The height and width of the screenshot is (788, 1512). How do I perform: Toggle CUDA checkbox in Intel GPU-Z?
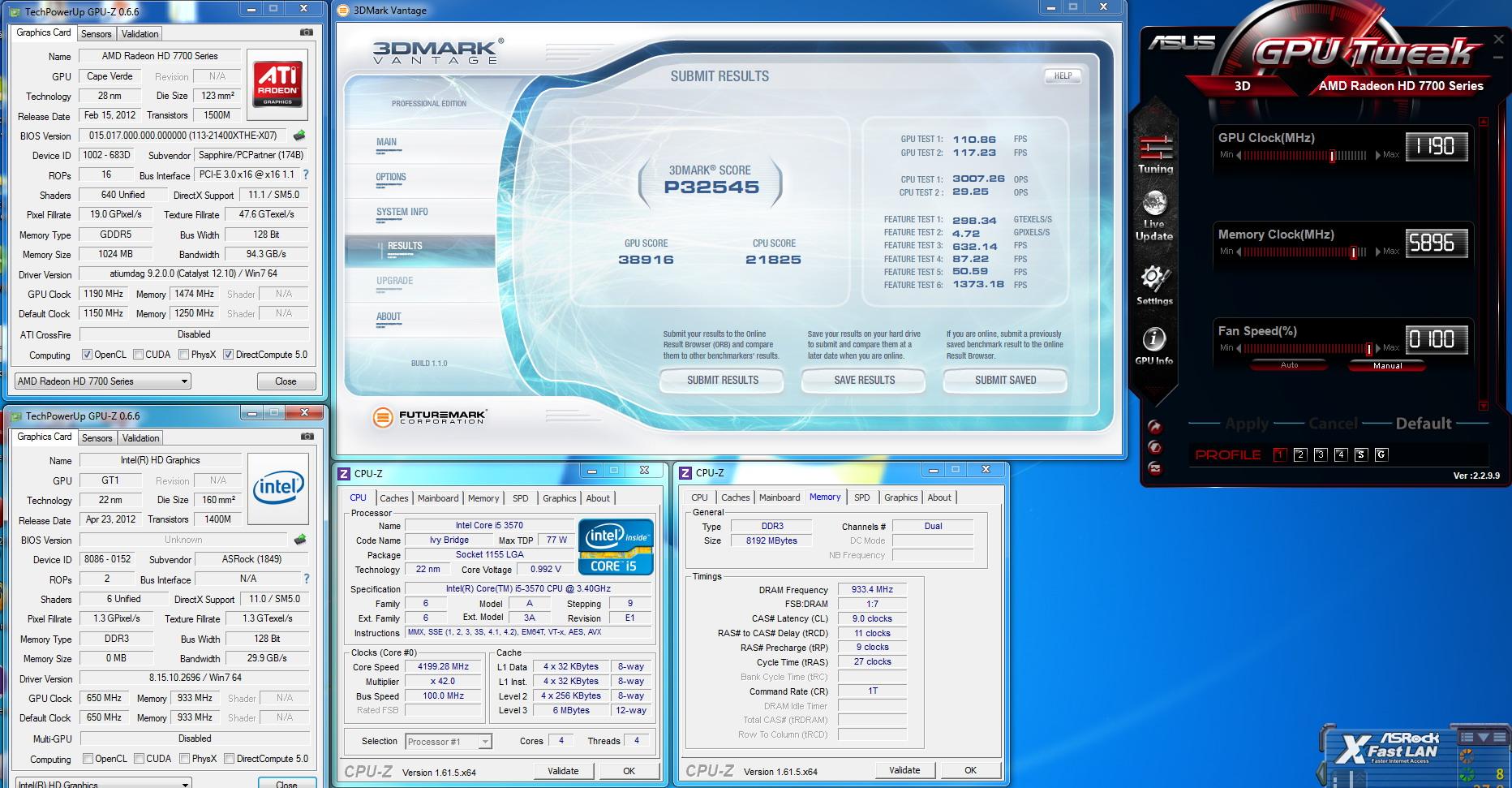(x=140, y=759)
